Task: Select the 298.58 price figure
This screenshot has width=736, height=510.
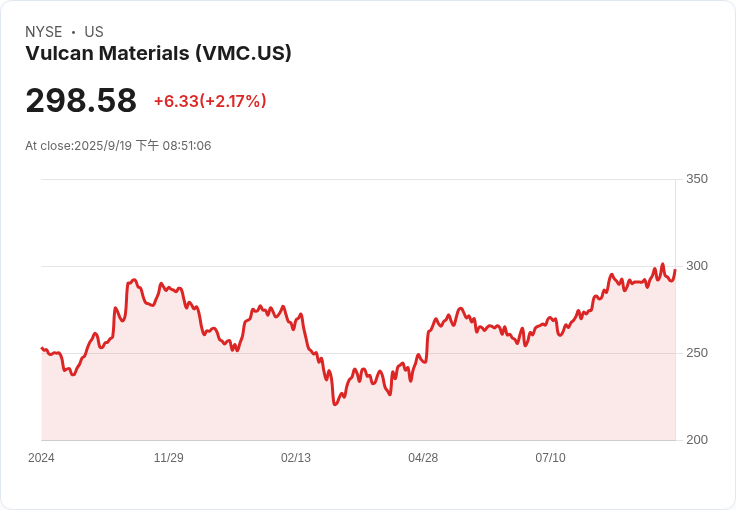Action: click(81, 100)
